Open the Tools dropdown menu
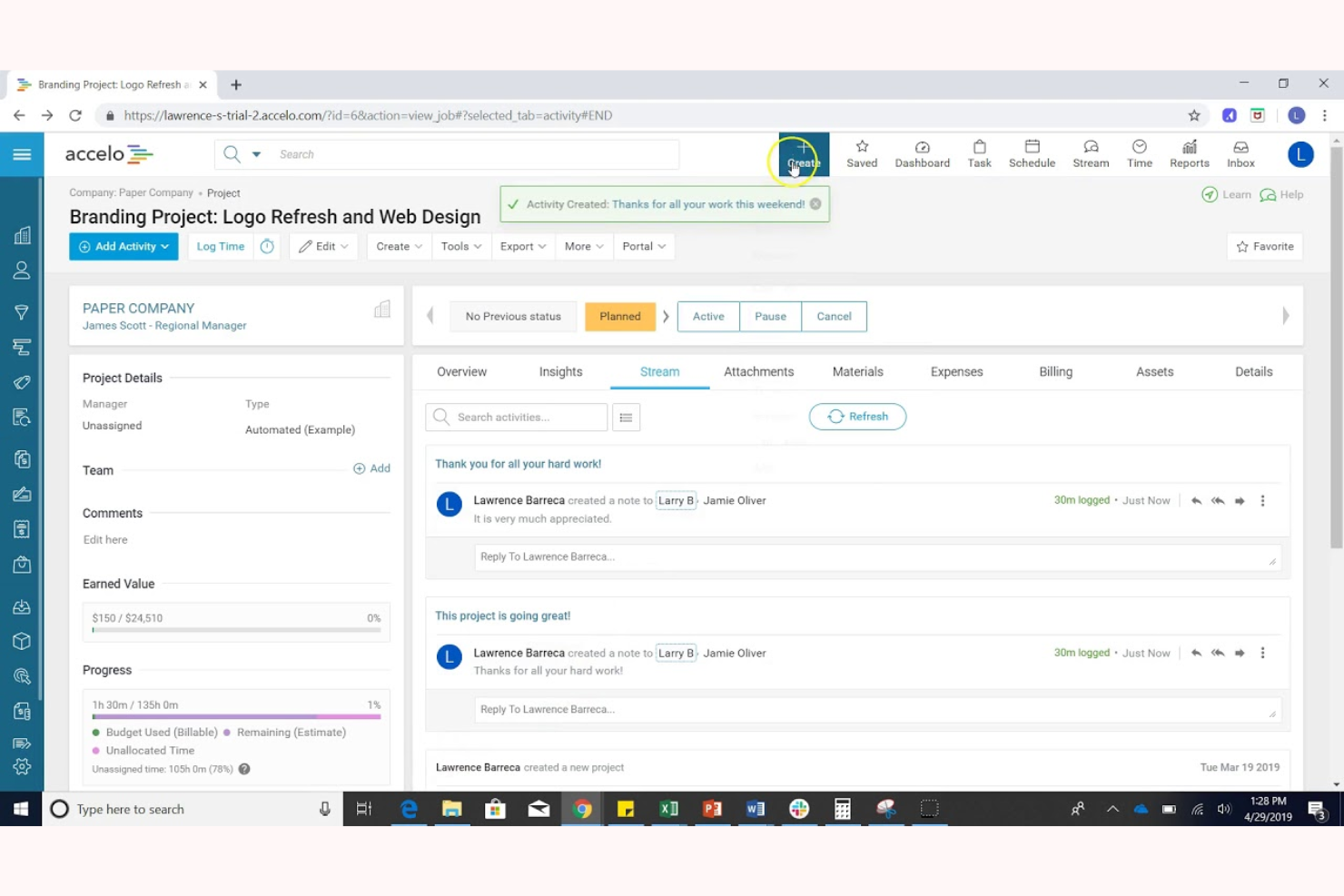The image size is (1344, 896). [x=461, y=247]
